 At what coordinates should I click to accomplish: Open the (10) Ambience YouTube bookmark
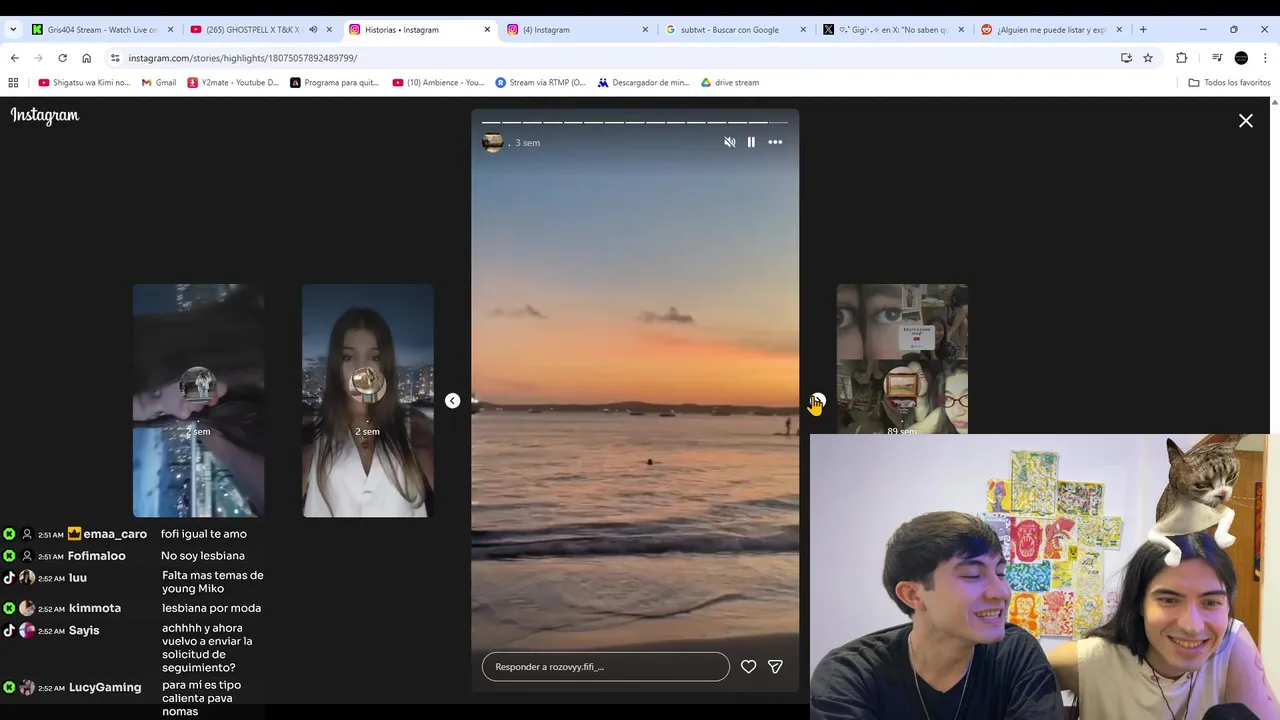(x=438, y=83)
